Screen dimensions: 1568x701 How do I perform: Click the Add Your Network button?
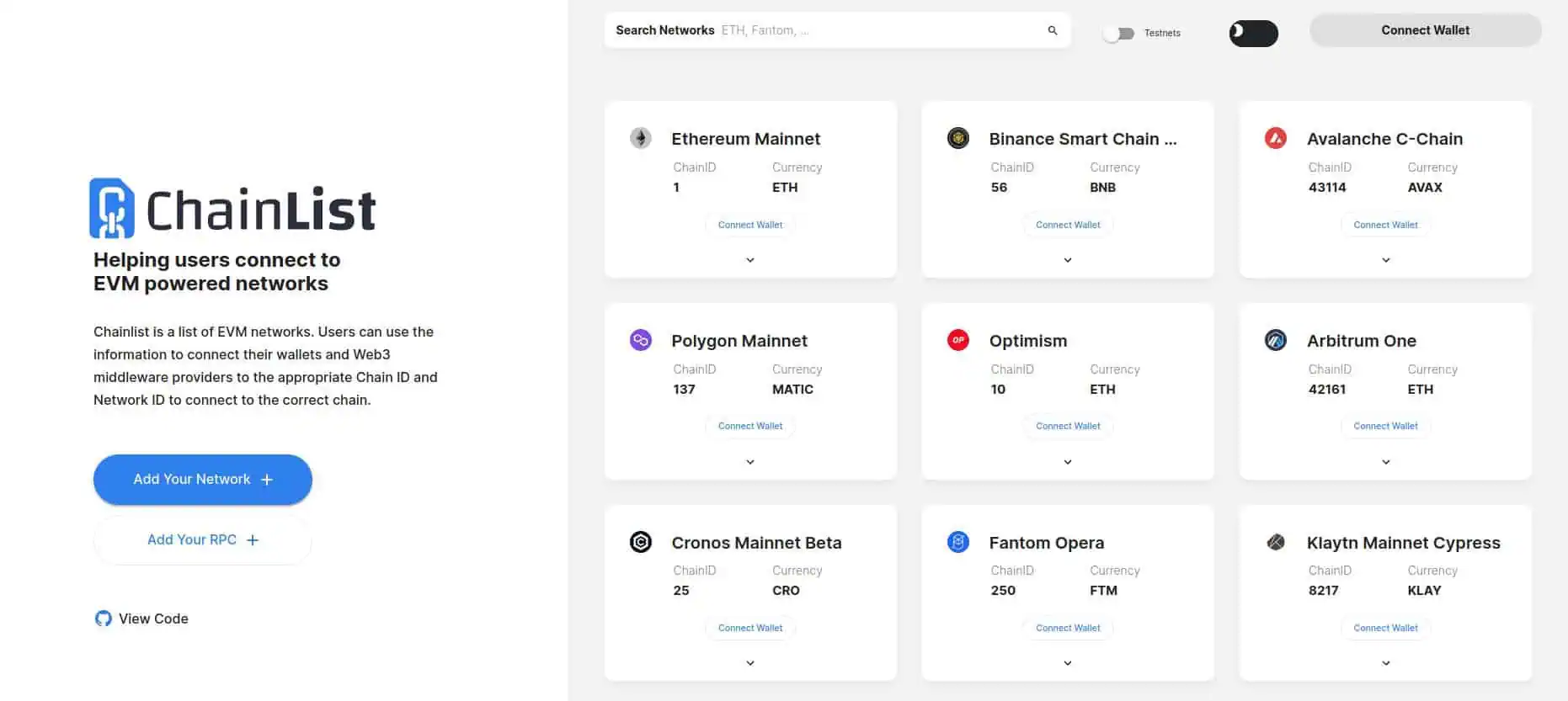click(x=203, y=480)
